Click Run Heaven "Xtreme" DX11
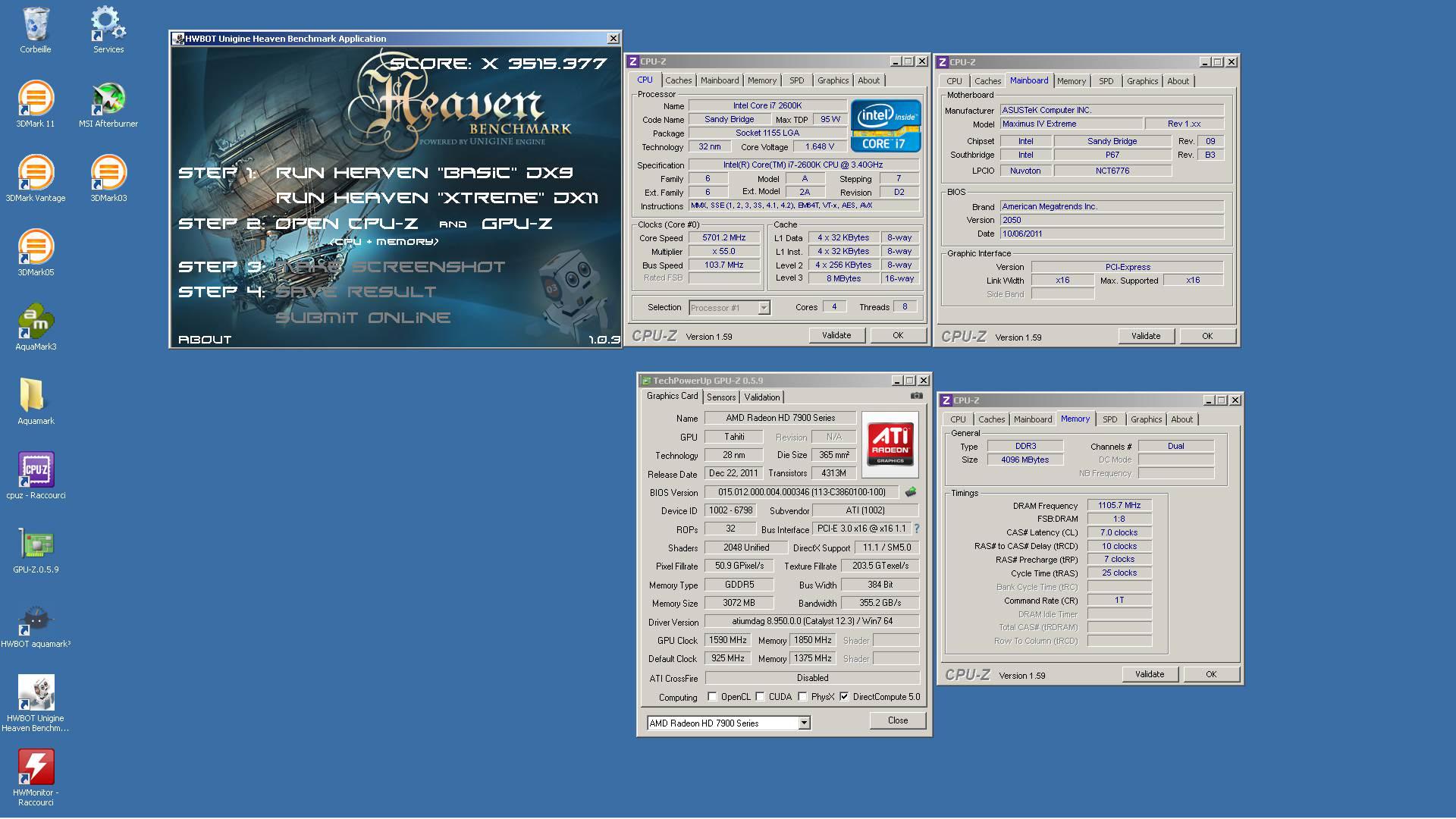 click(438, 198)
